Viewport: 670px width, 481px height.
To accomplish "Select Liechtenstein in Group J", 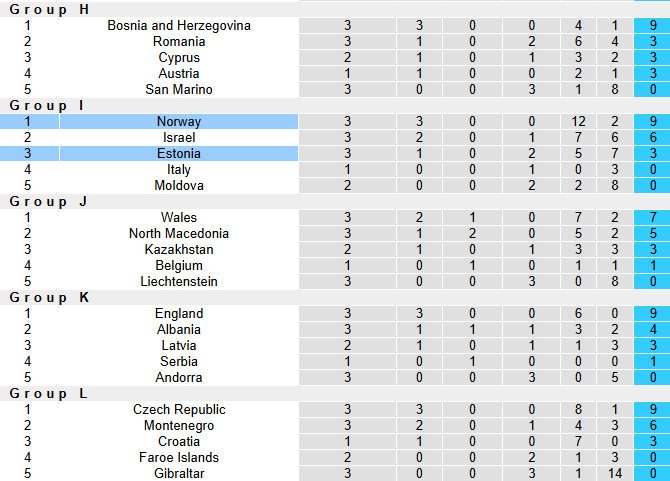I will click(179, 282).
